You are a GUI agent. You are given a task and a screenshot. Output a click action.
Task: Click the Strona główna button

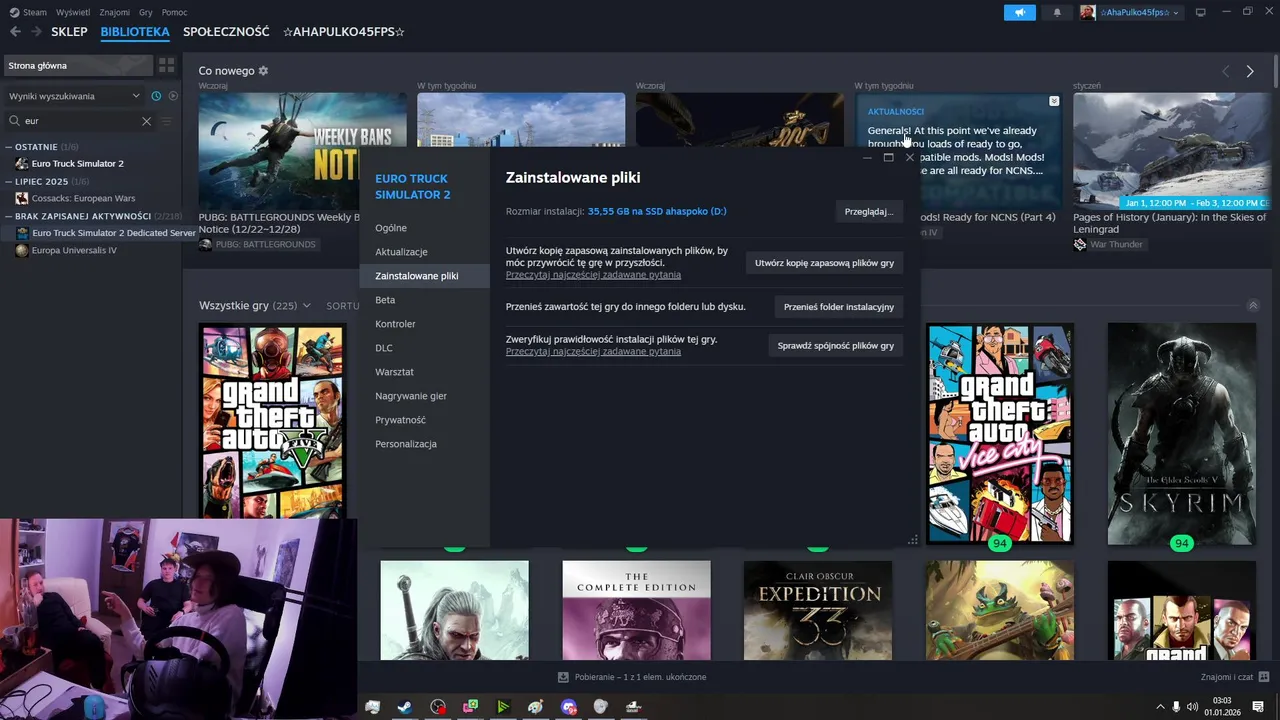point(77,65)
